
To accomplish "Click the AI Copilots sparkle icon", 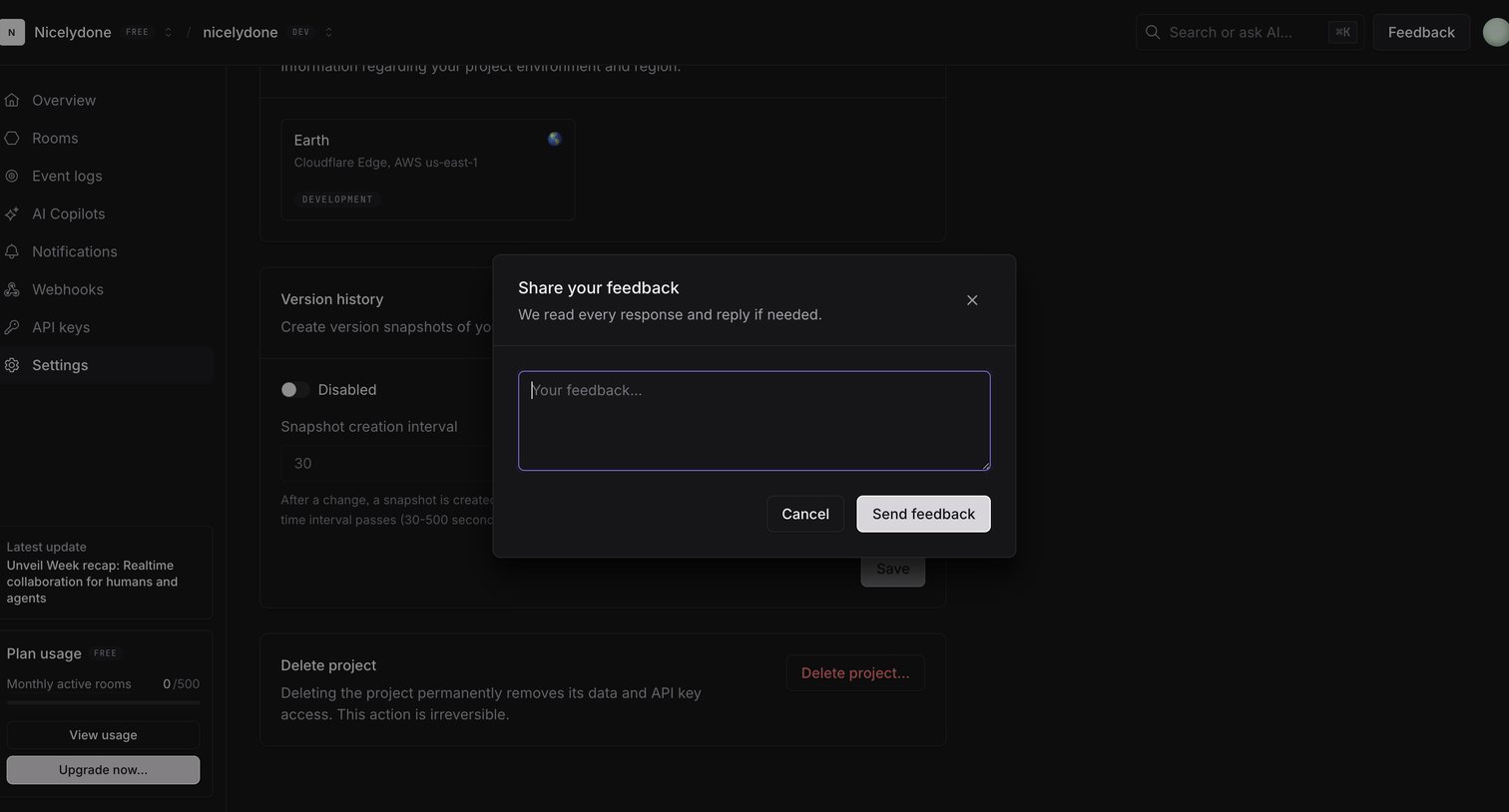I will (x=12, y=213).
